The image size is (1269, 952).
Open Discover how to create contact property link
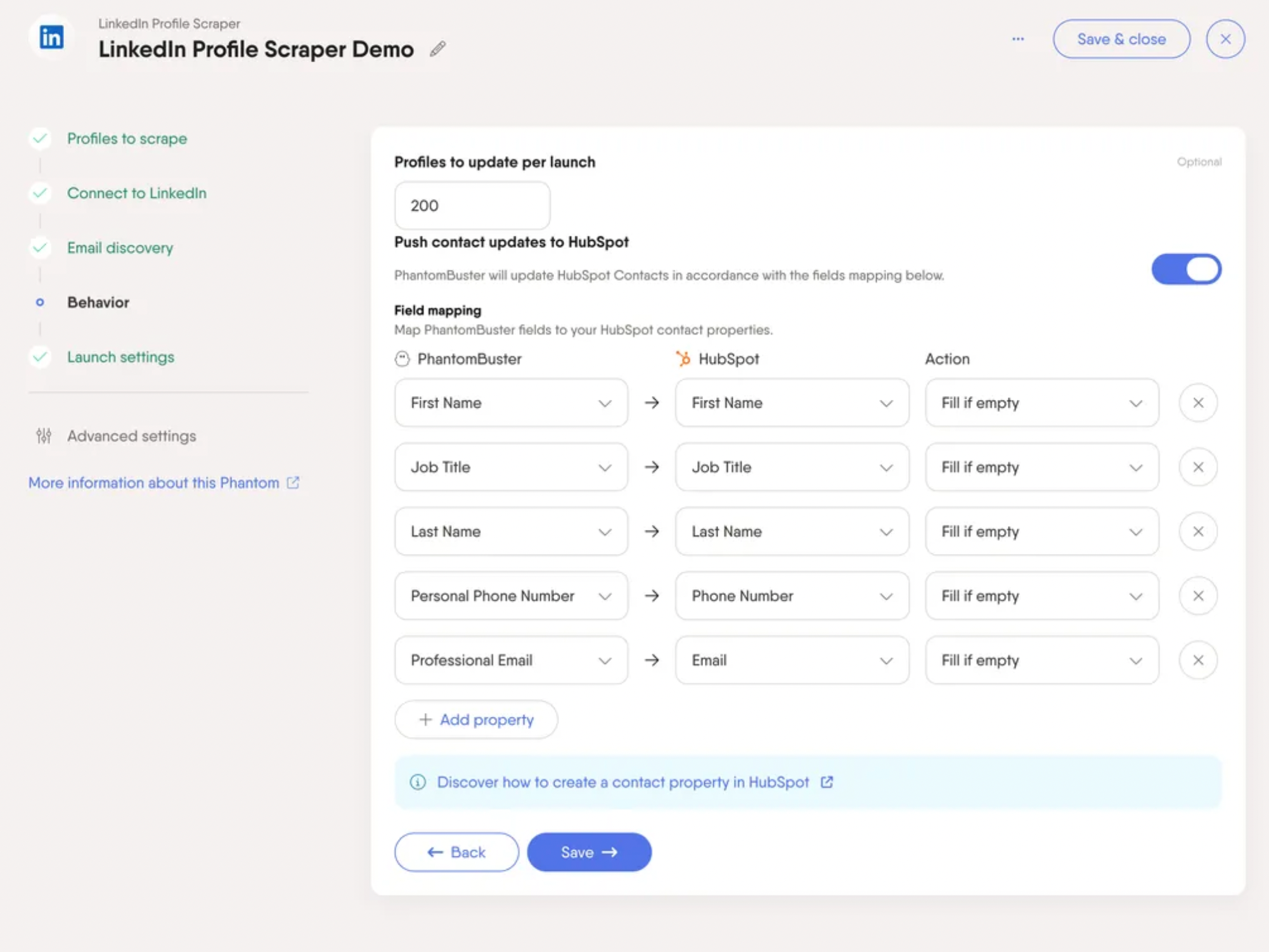pos(623,782)
